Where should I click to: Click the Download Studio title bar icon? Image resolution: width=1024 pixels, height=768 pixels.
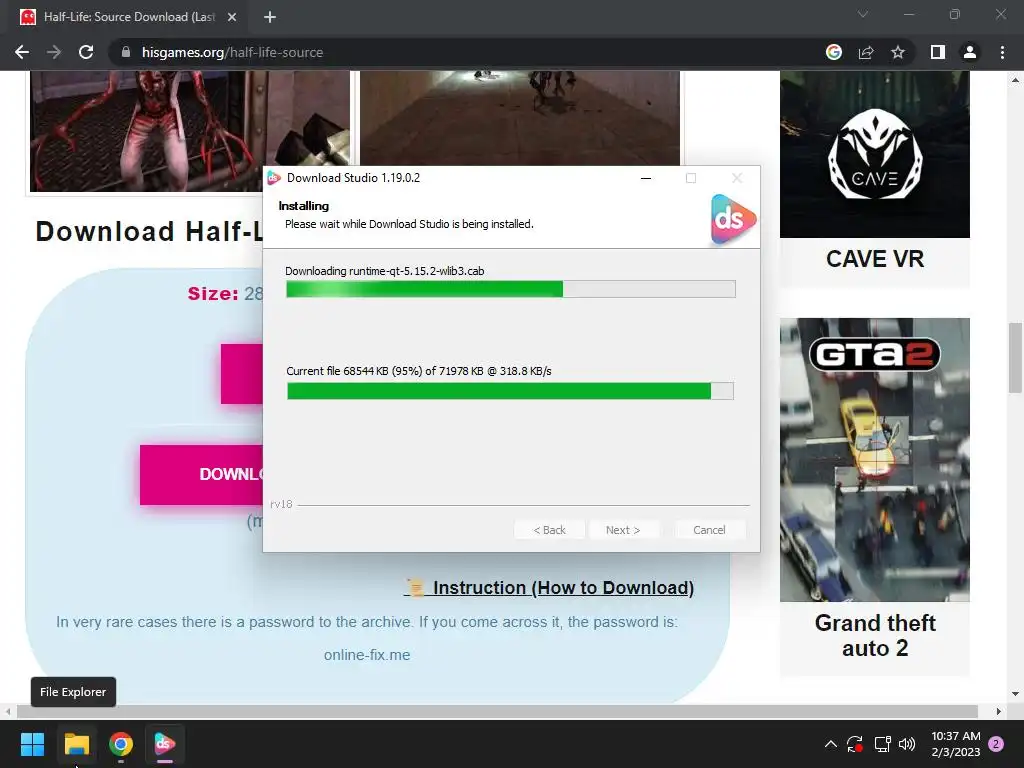[274, 178]
